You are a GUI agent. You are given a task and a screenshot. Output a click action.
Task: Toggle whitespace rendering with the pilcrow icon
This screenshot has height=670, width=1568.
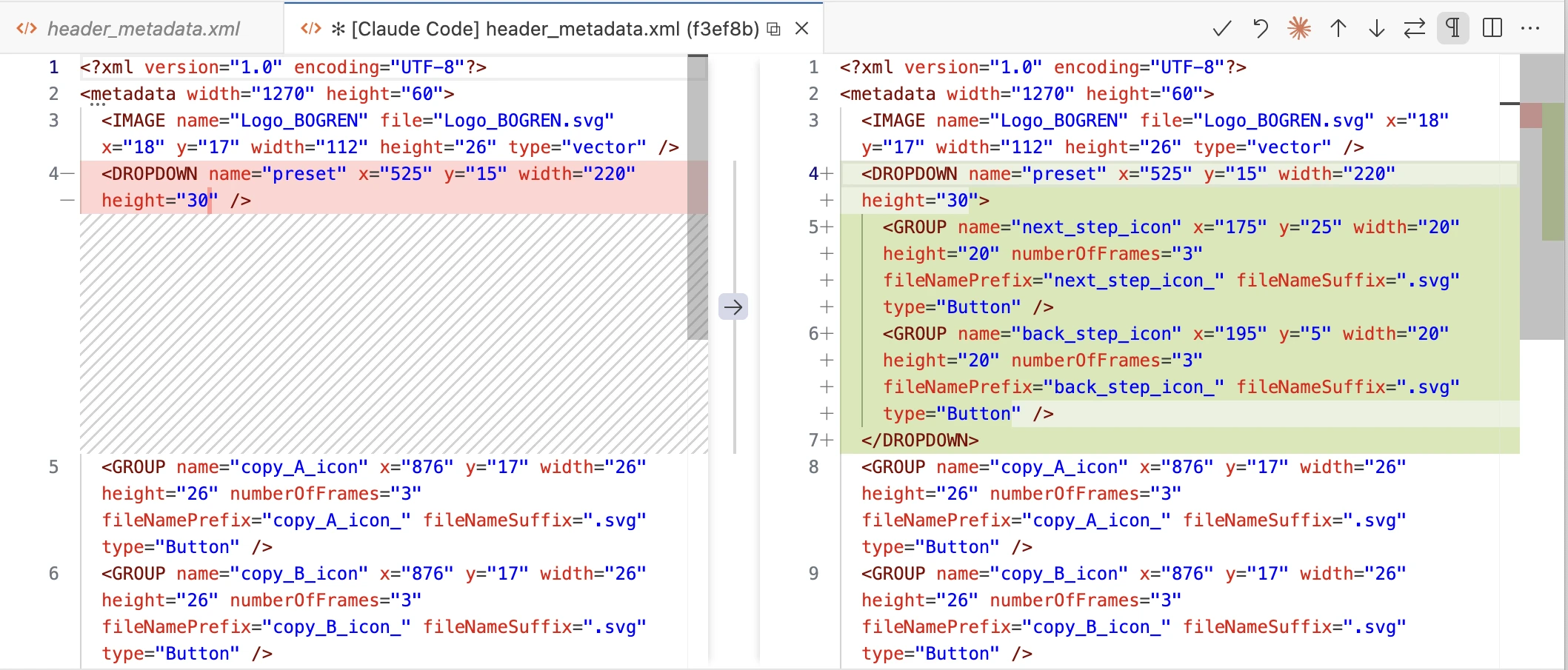(1453, 29)
